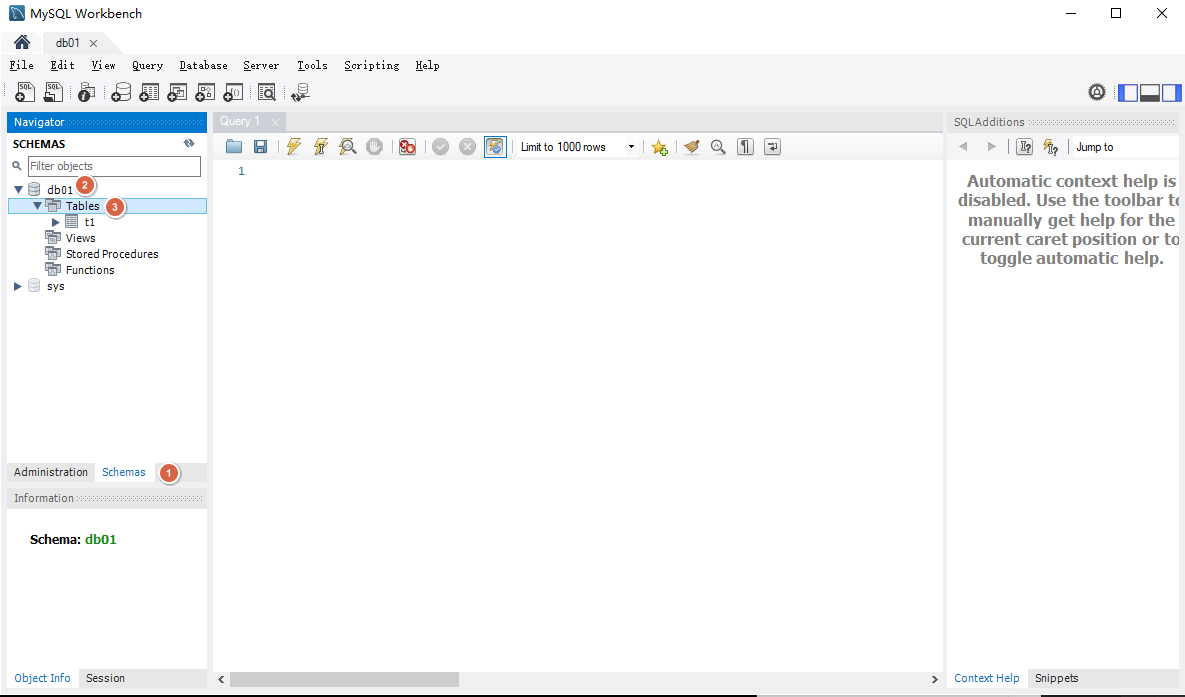The image size is (1185, 697).
Task: Click the editor horizontal scrollbar thumb
Action: 344,679
